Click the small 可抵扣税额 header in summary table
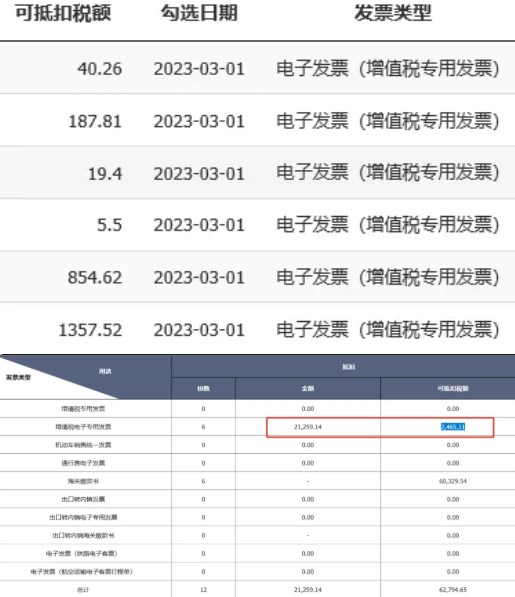This screenshot has height=597, width=515. (453, 389)
